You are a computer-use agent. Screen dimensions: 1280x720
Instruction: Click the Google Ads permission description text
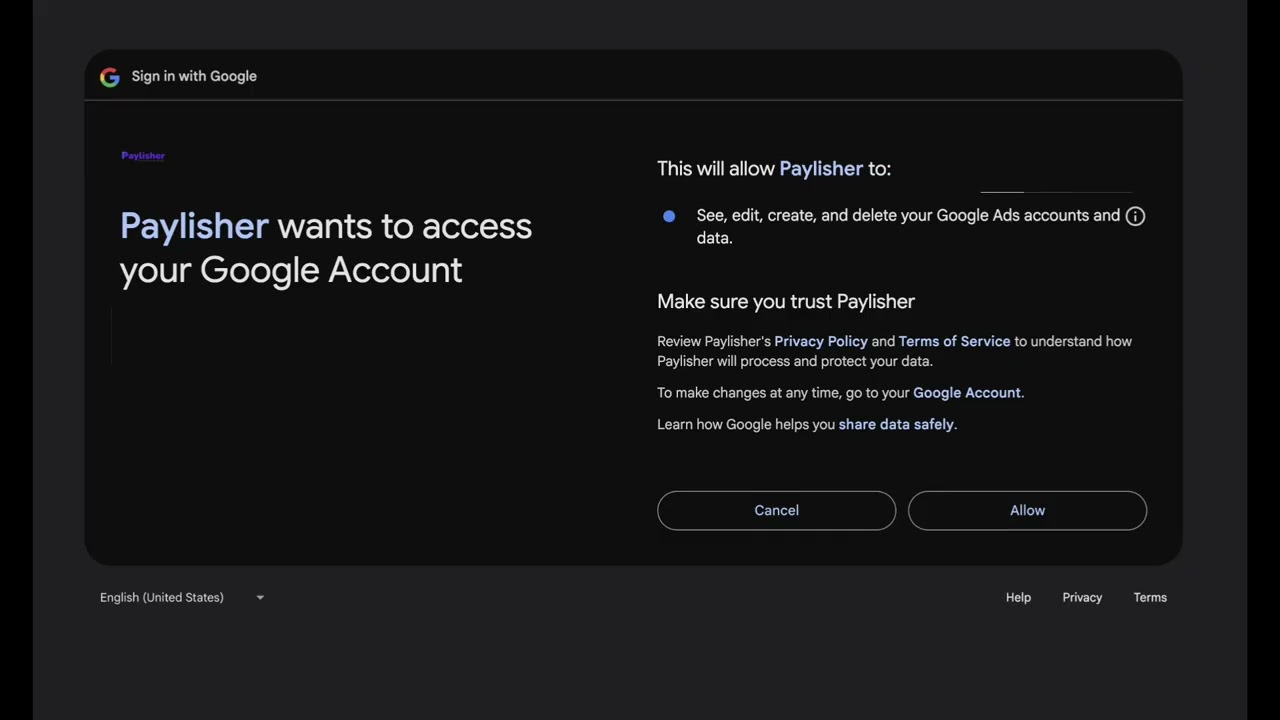coord(908,226)
